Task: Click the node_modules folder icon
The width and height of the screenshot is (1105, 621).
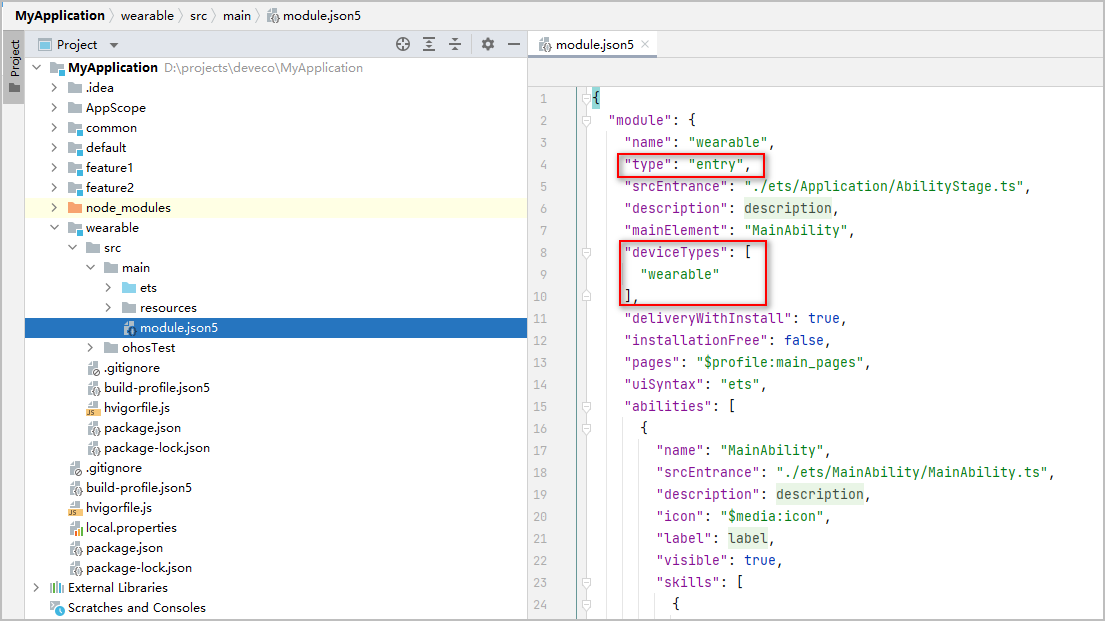Action: click(x=75, y=207)
